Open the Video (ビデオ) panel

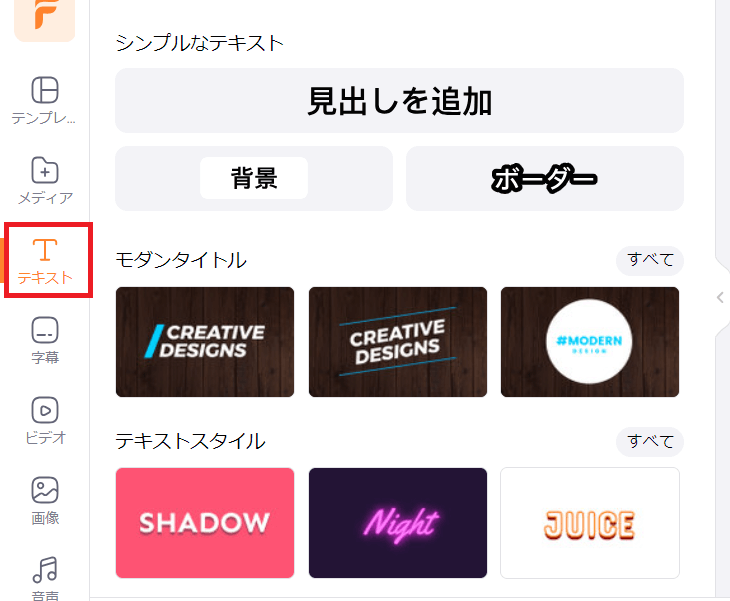click(x=45, y=421)
